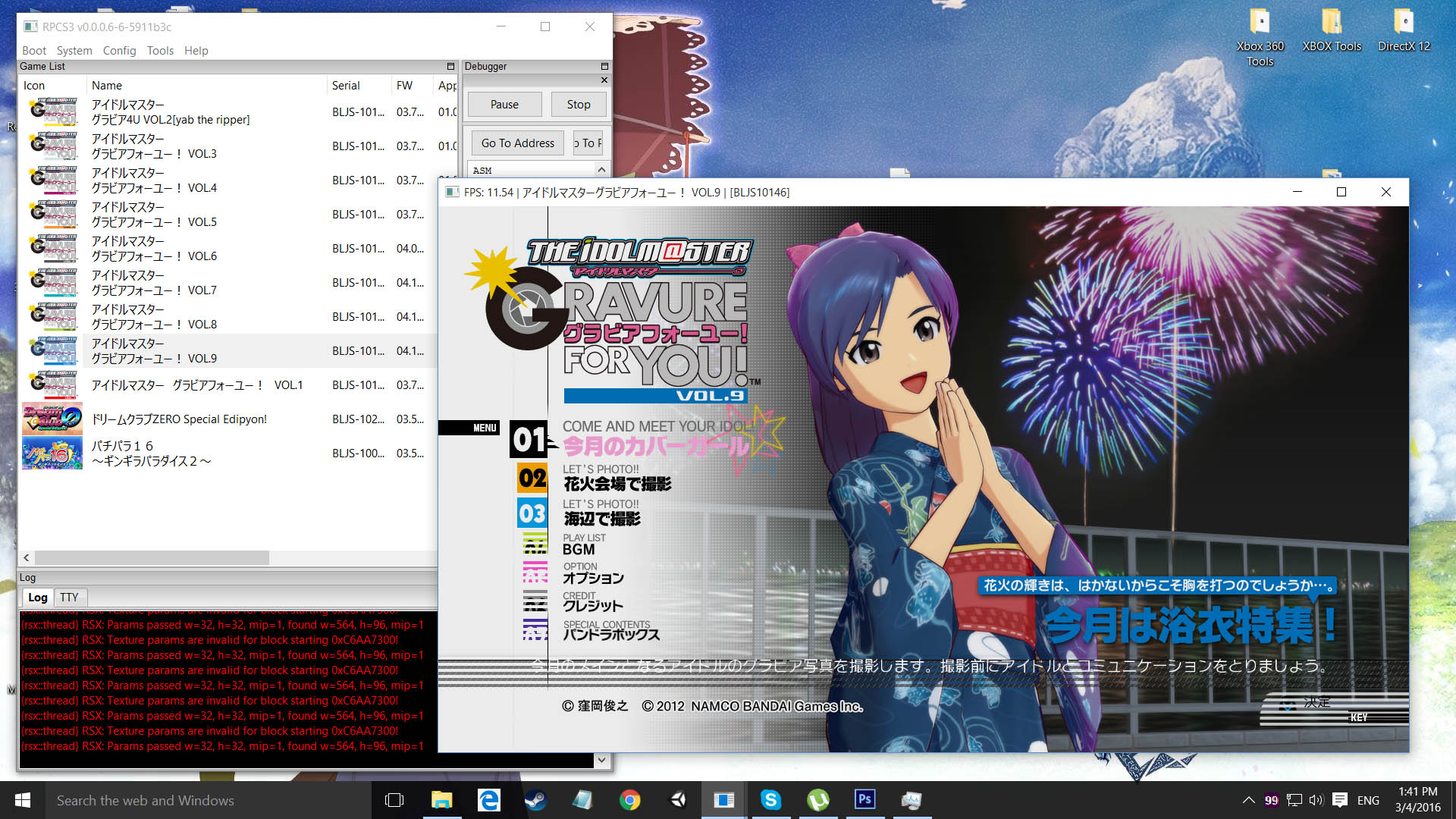Click the partially visible Go To PC button

pyautogui.click(x=588, y=143)
